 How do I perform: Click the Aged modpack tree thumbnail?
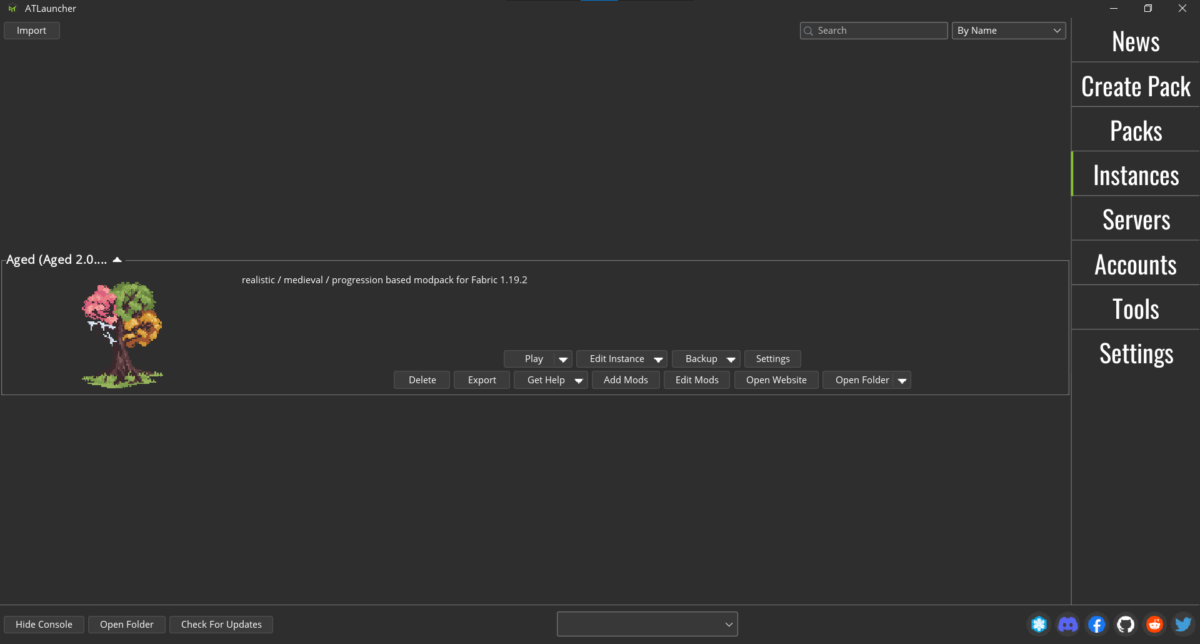click(120, 332)
